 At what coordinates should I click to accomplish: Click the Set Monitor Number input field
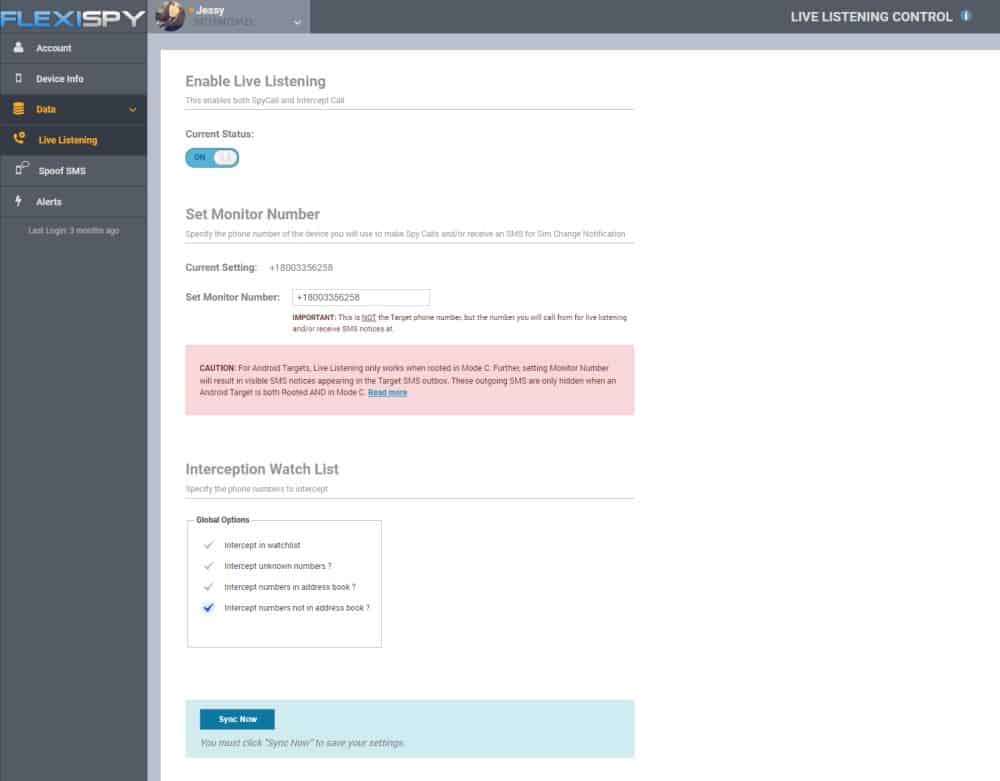pos(361,297)
